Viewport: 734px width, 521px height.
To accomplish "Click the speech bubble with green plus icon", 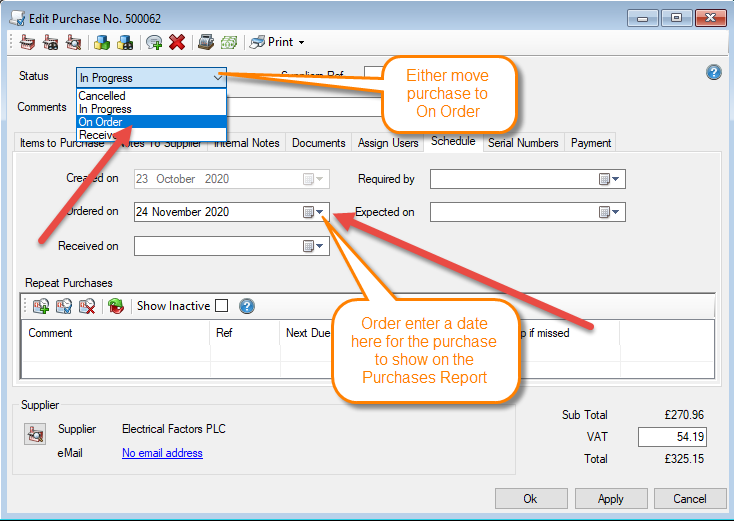I will [x=153, y=42].
